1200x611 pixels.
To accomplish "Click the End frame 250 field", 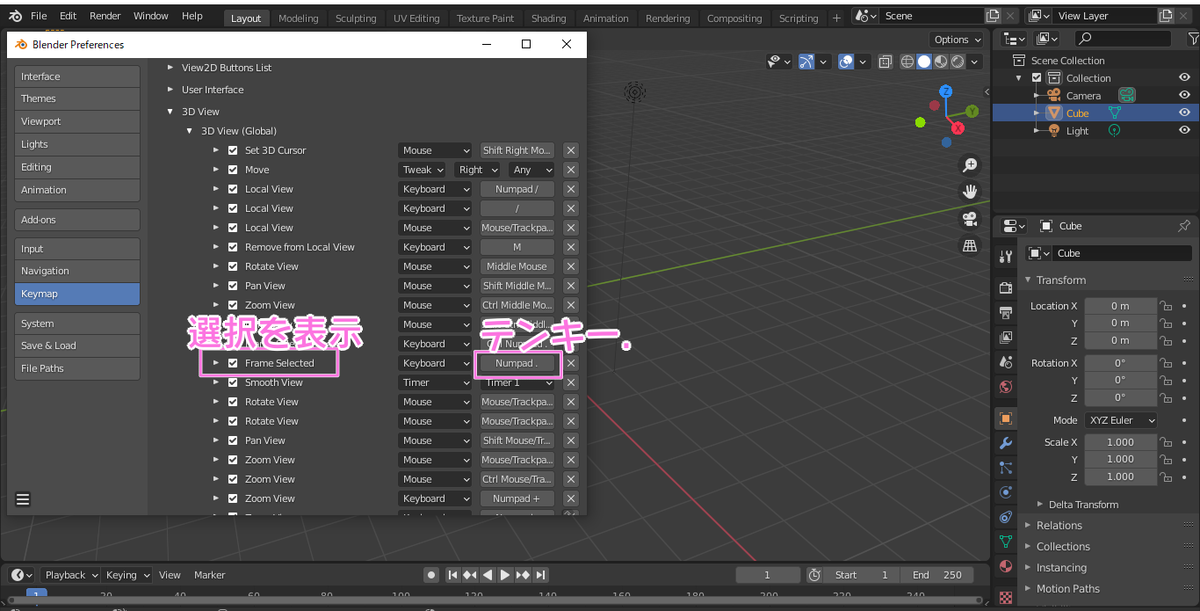I will (x=937, y=575).
